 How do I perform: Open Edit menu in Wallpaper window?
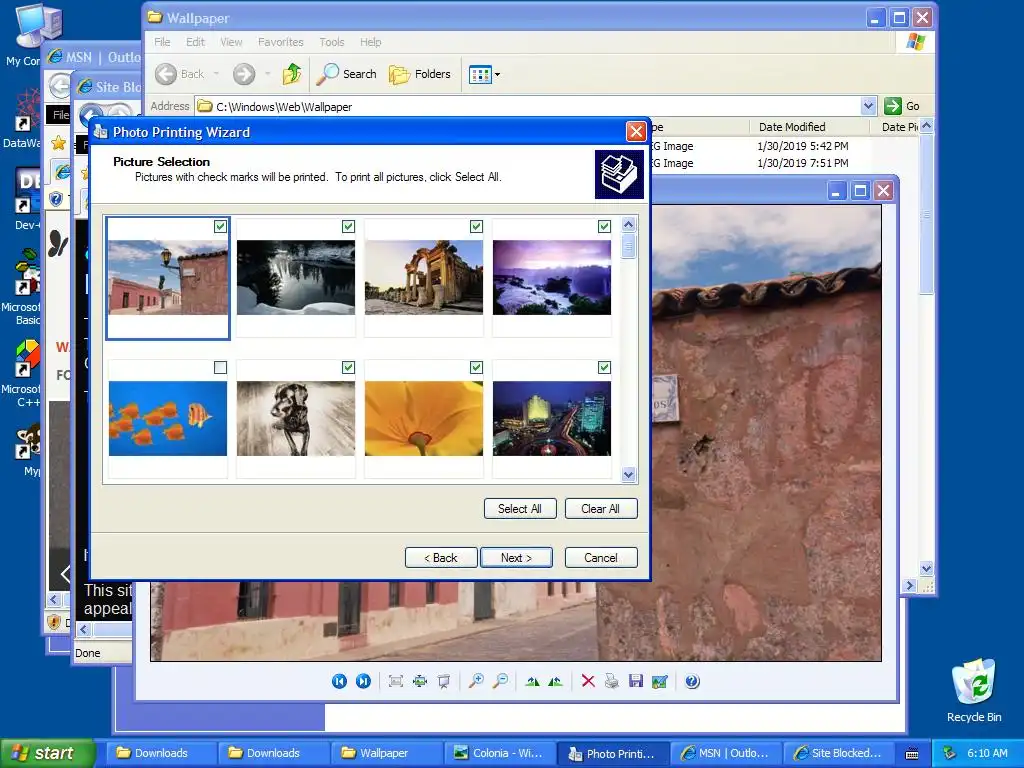click(195, 42)
